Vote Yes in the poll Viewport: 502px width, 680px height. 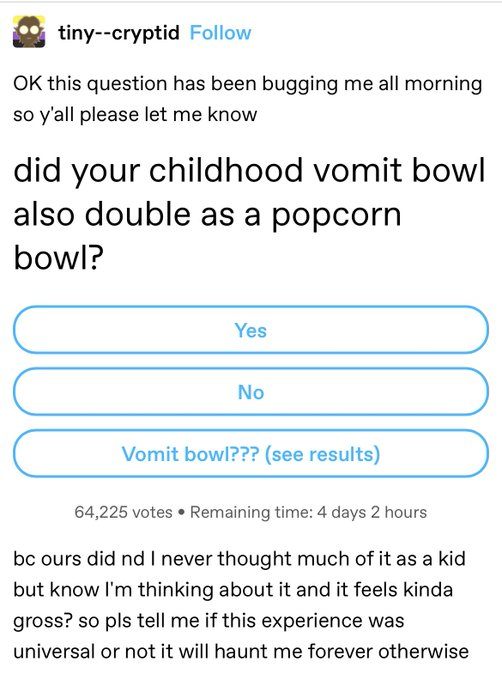coord(251,330)
